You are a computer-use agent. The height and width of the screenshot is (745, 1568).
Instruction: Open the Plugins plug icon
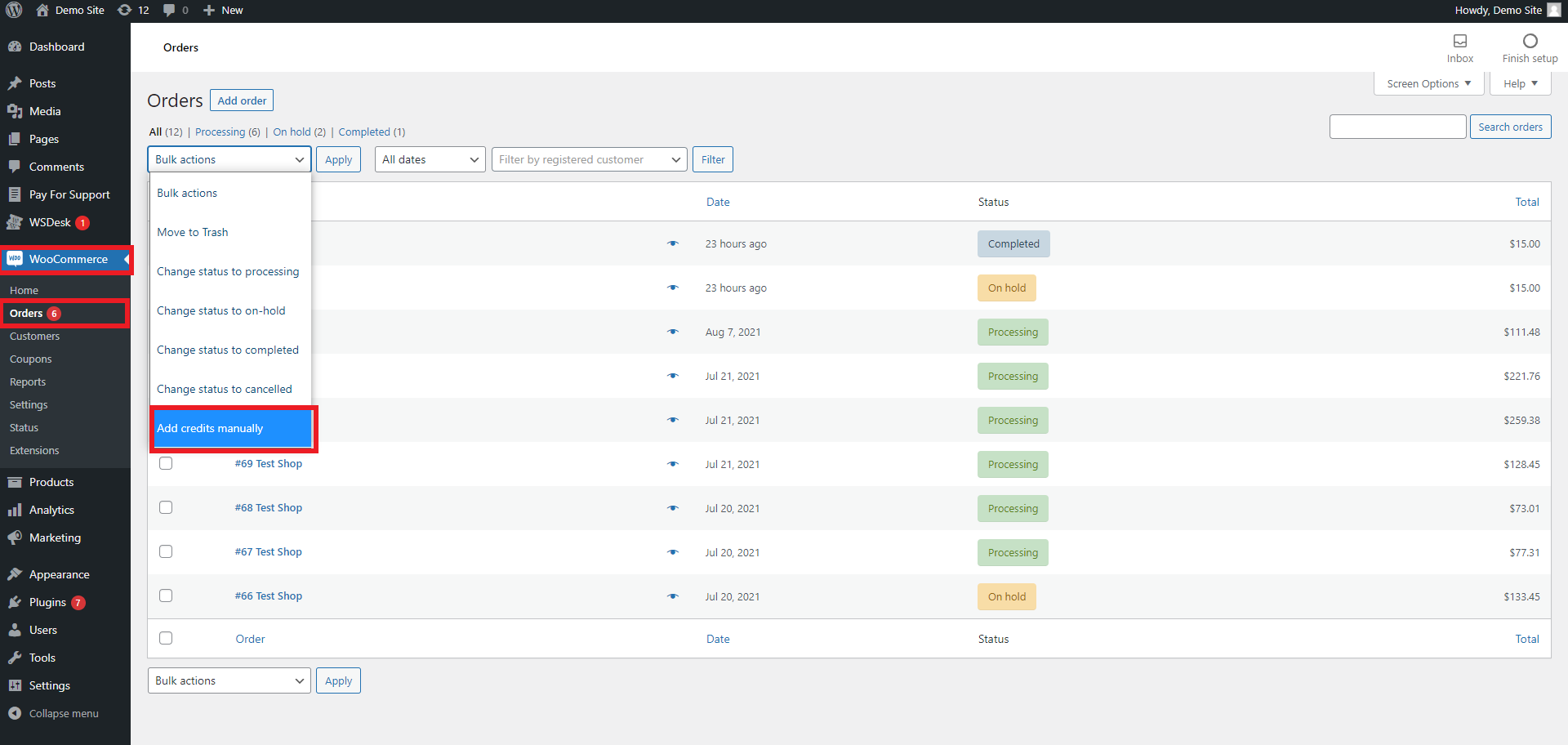[15, 602]
